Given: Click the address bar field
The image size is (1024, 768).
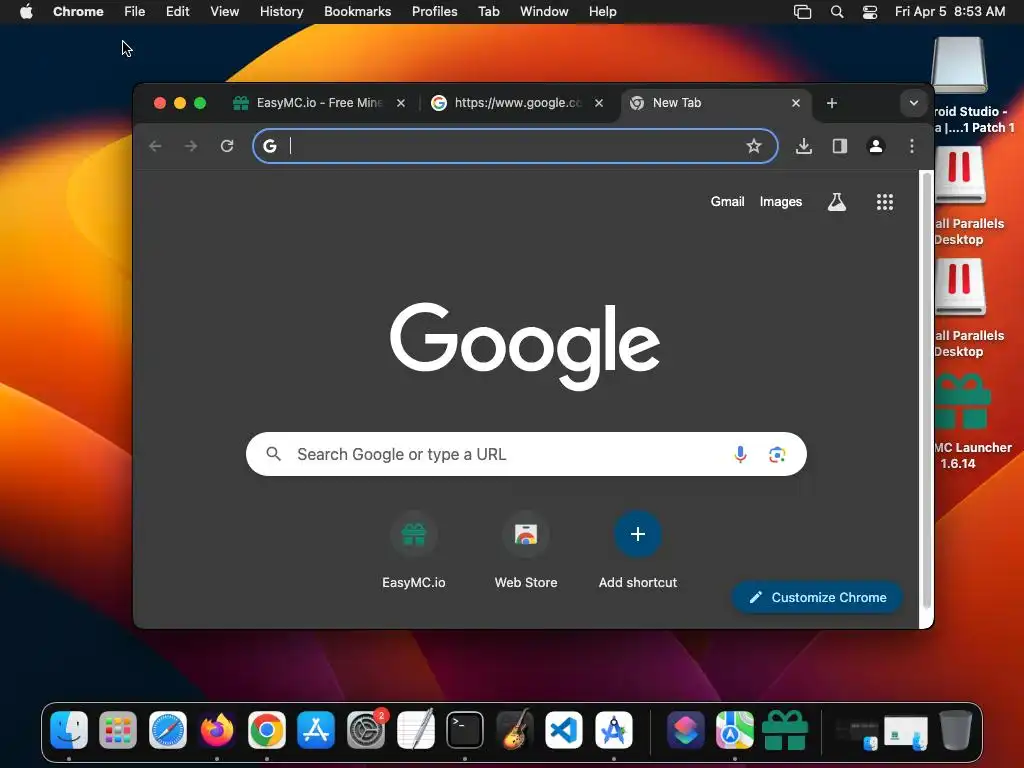Looking at the screenshot, I should [x=515, y=146].
